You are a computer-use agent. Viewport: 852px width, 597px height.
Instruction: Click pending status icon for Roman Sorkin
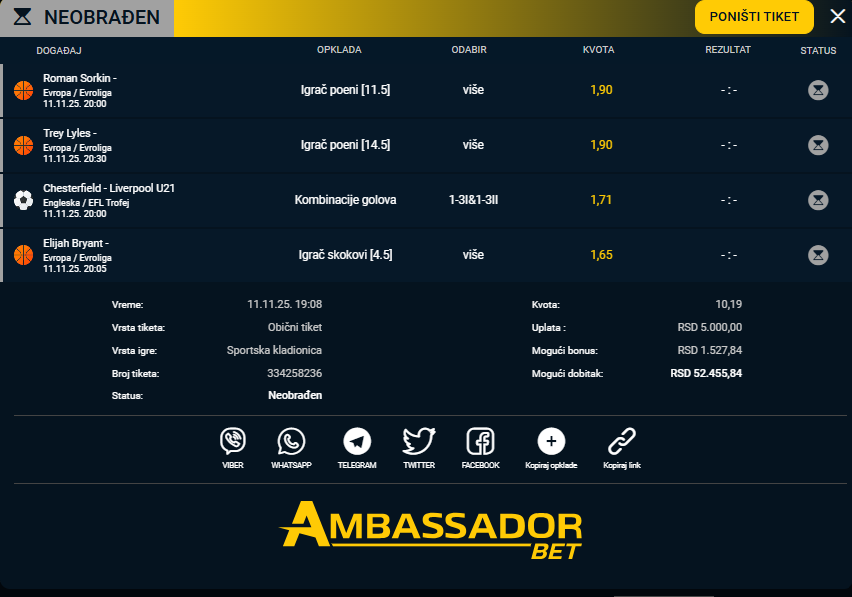click(818, 90)
